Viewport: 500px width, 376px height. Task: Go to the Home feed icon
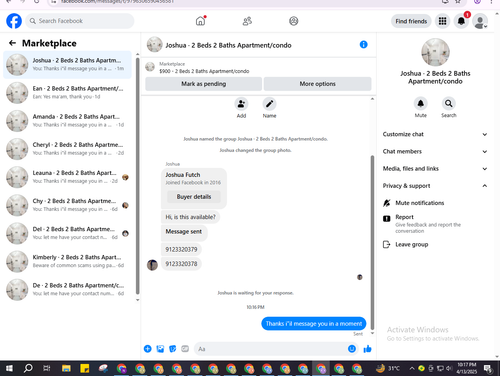(x=200, y=21)
